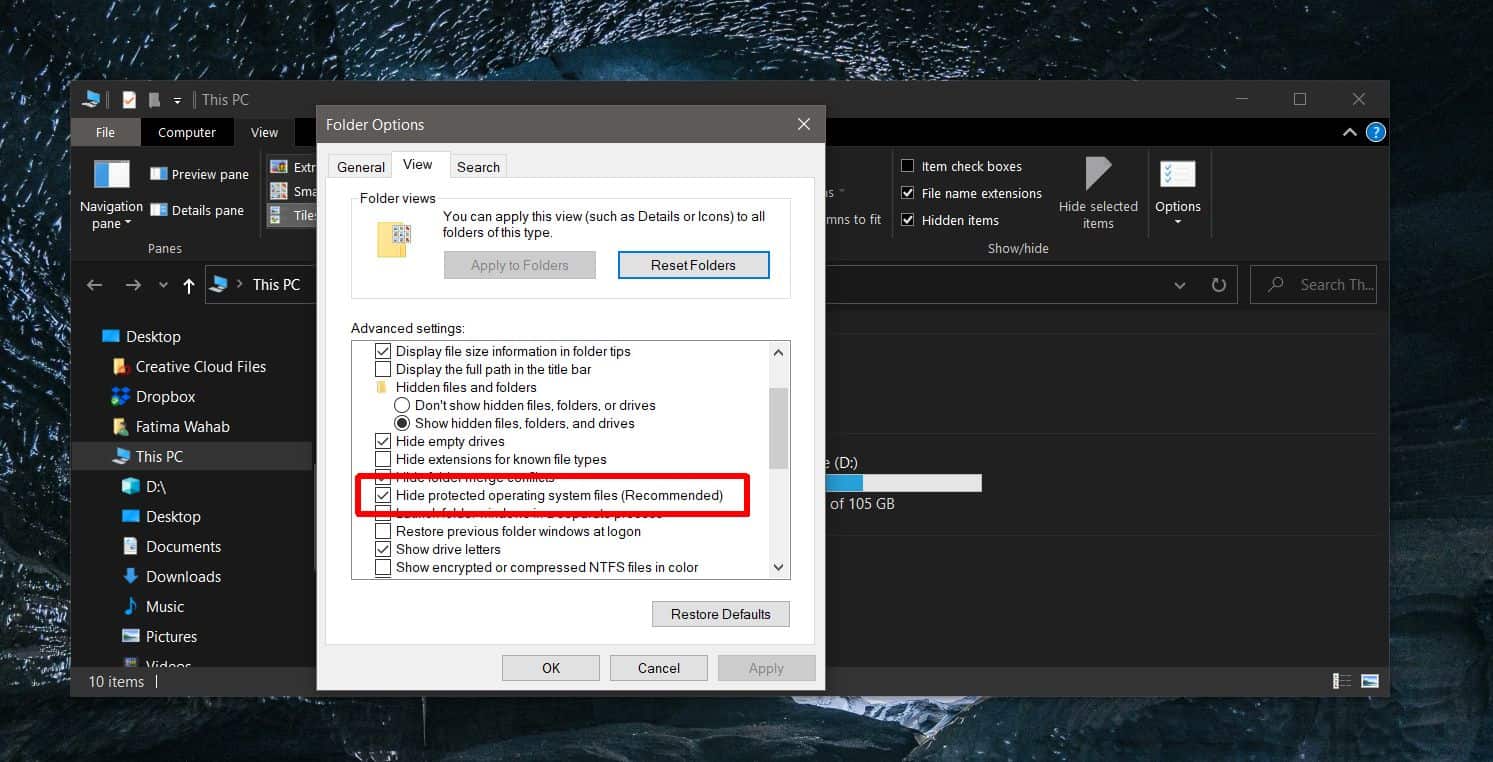Open the Options dropdown arrow
This screenshot has height=762, width=1493.
pos(1178,222)
